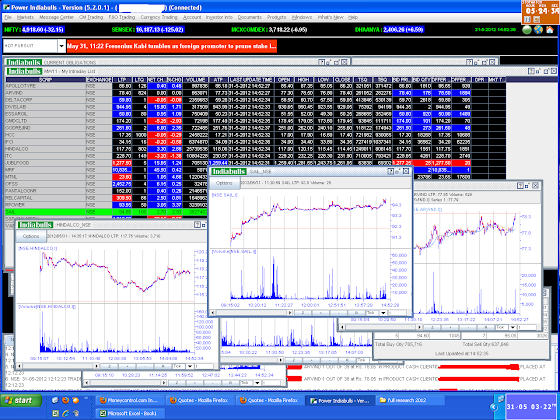This screenshot has height=420, width=560.
Task: Click R reset button on HINDALCO chart
Action: coord(162,366)
